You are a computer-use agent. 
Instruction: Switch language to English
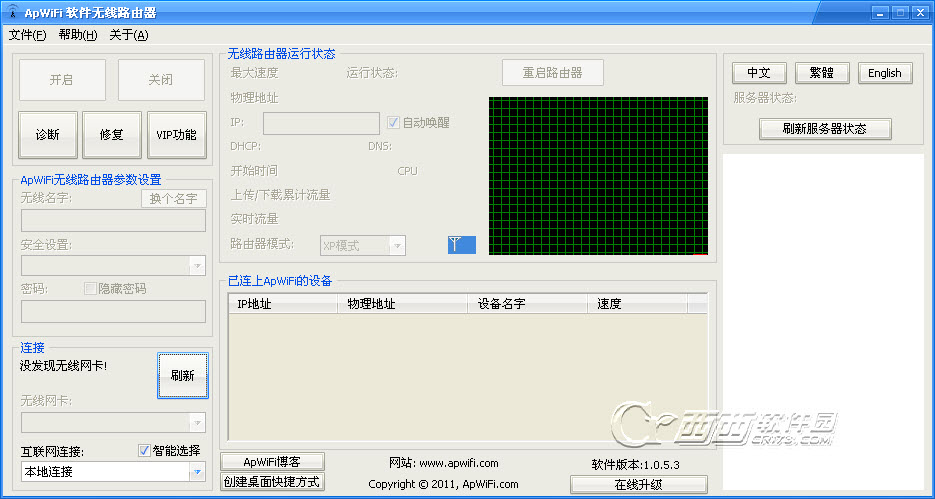[x=885, y=73]
